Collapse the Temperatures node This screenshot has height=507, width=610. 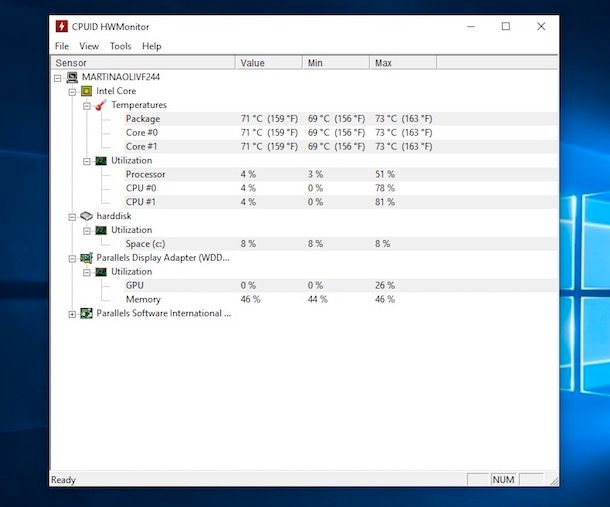click(x=87, y=106)
